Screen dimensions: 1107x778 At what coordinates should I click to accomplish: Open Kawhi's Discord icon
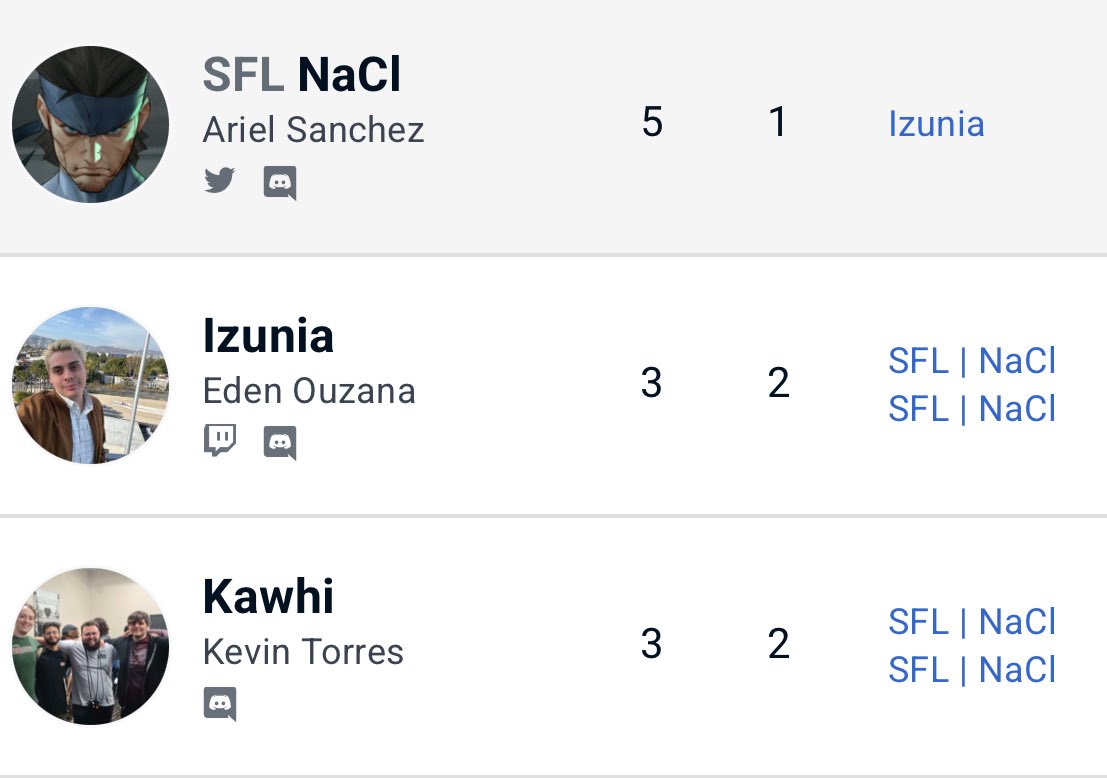click(220, 704)
